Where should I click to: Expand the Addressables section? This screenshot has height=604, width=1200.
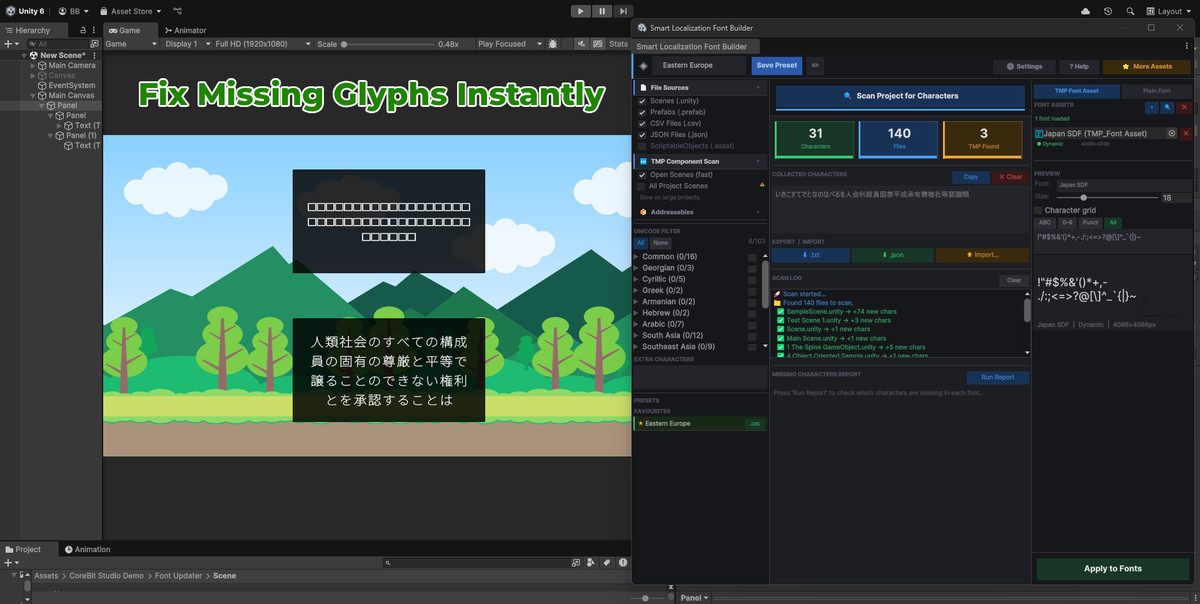click(700, 212)
